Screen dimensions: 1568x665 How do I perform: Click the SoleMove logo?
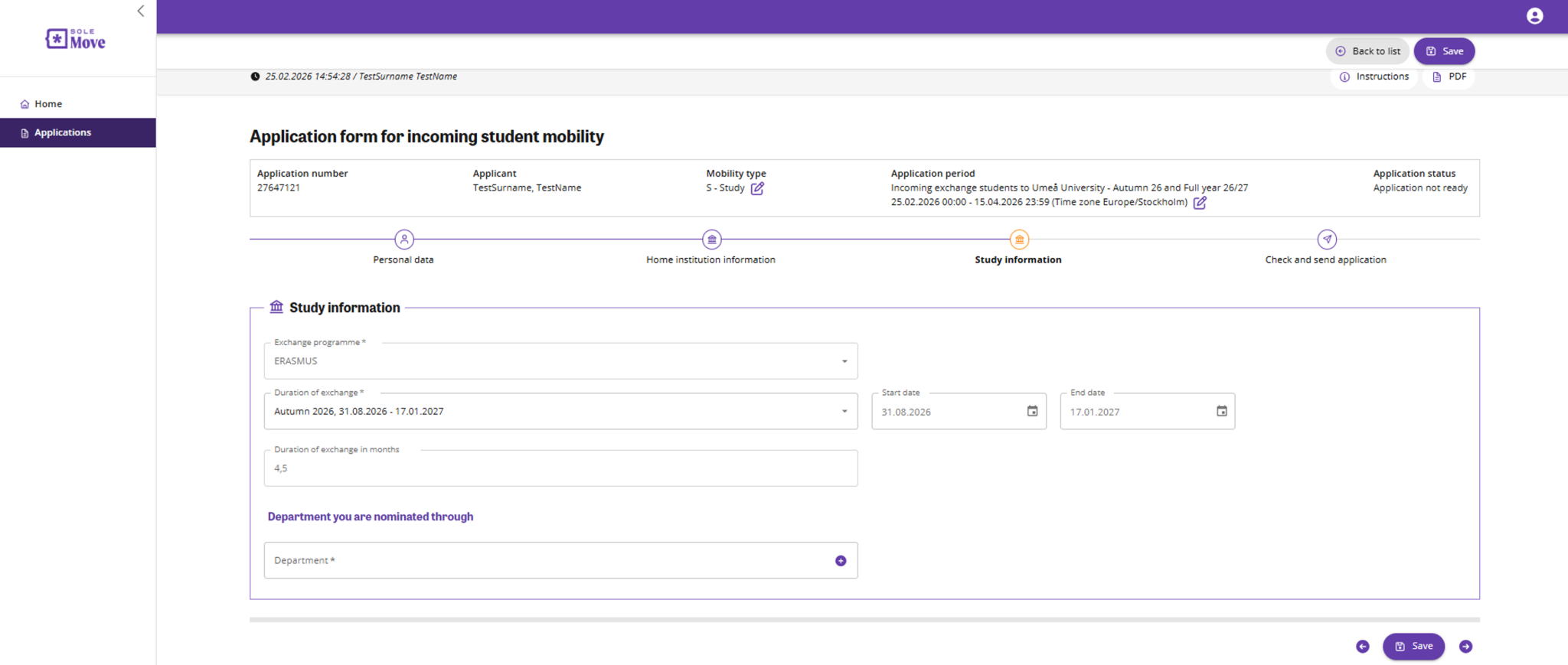point(76,39)
